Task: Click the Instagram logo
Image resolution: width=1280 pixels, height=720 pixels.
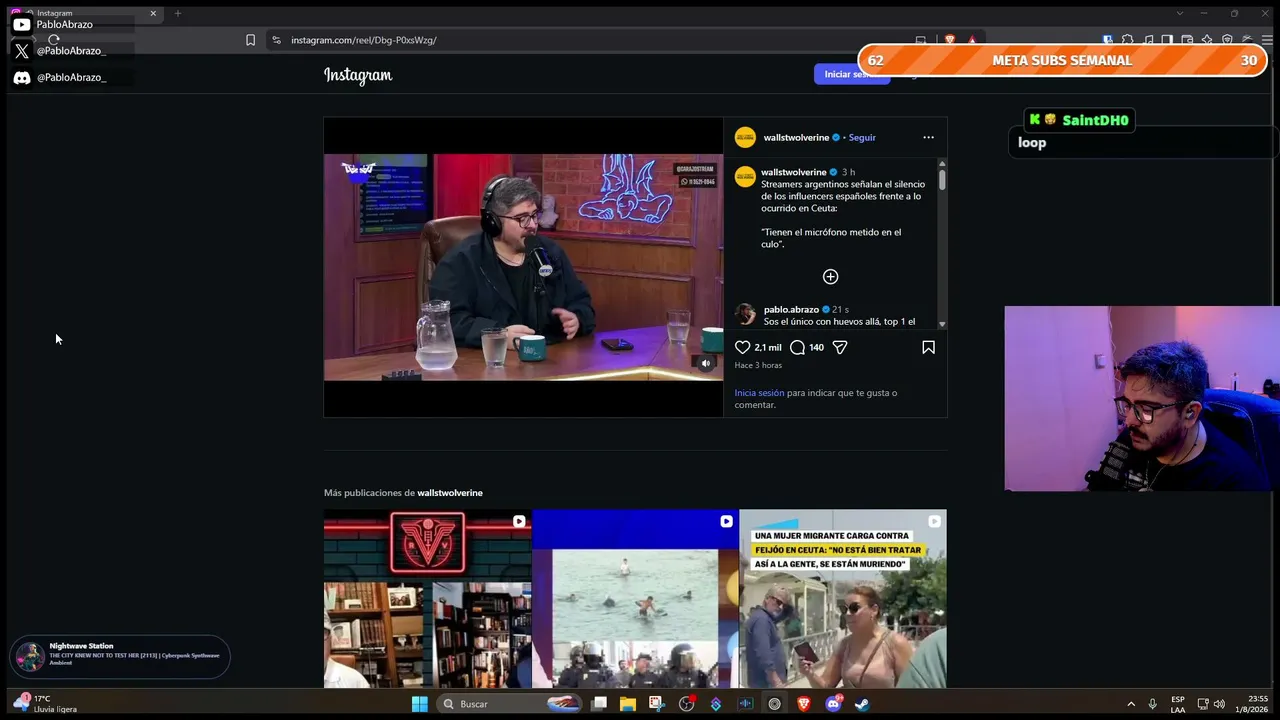Action: pyautogui.click(x=358, y=75)
